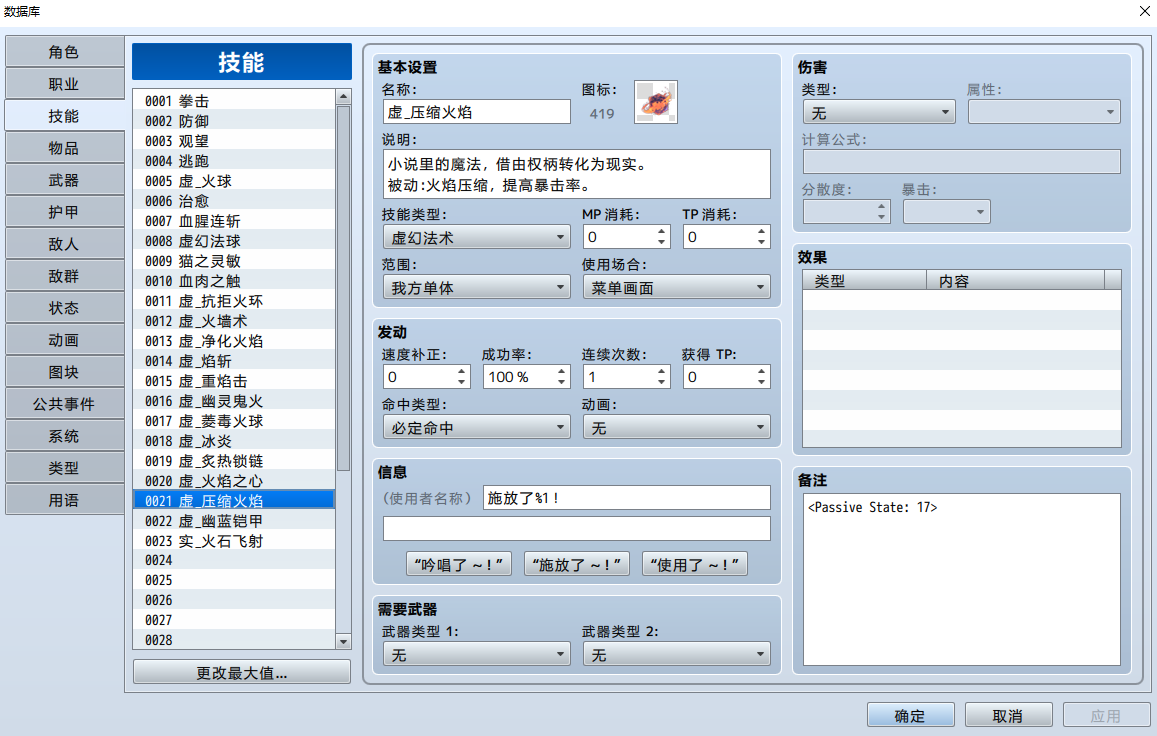Select skill 0020 虚_火焰之心
This screenshot has height=736, width=1157.
click(x=234, y=481)
